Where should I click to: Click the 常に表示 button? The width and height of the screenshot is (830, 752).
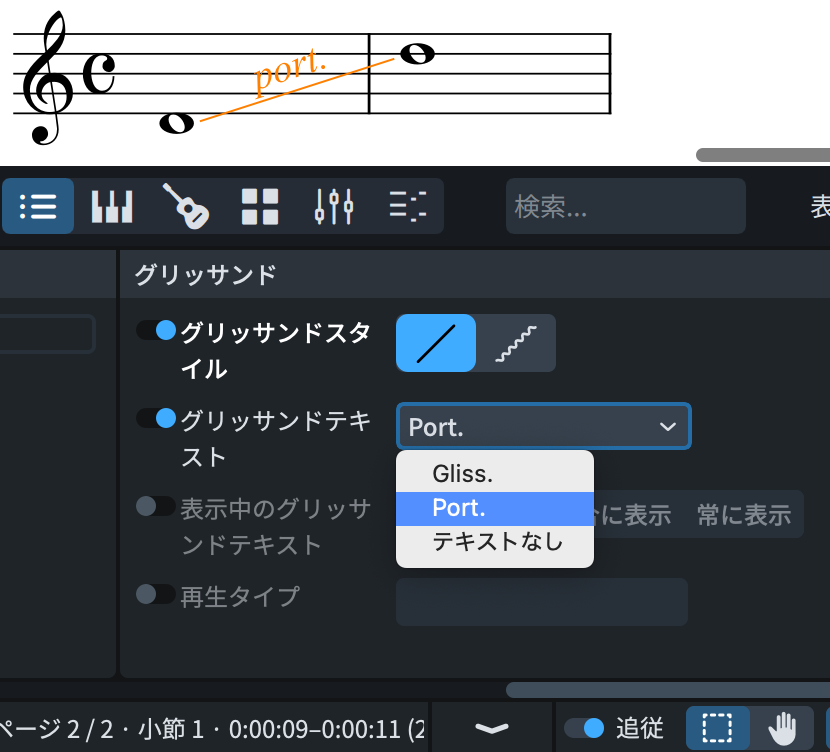(x=744, y=515)
